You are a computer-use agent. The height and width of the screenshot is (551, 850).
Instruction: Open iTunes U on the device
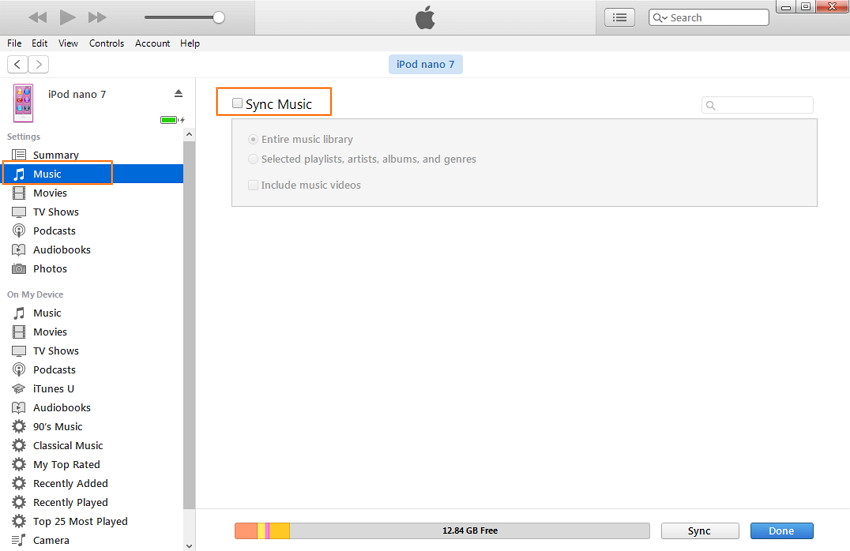[x=53, y=389]
